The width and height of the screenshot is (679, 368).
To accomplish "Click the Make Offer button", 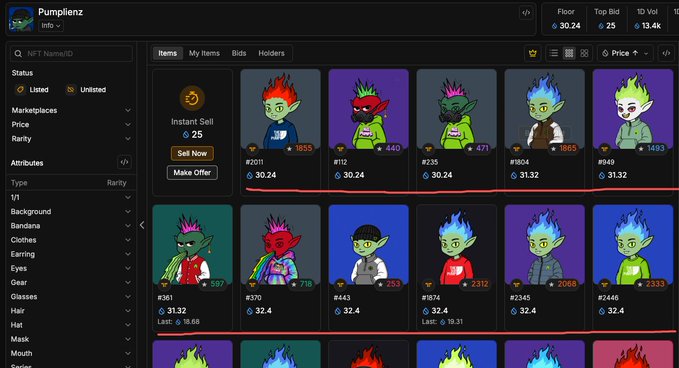I will (x=192, y=172).
